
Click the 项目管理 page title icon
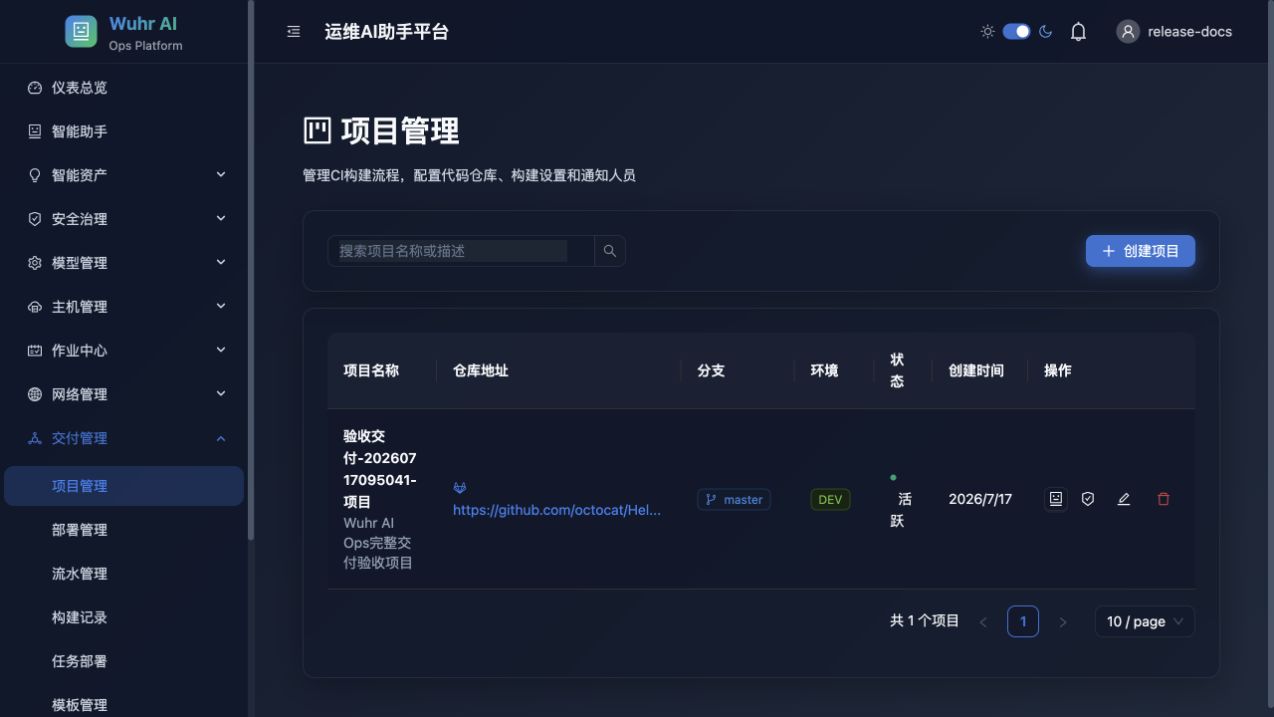tap(317, 131)
